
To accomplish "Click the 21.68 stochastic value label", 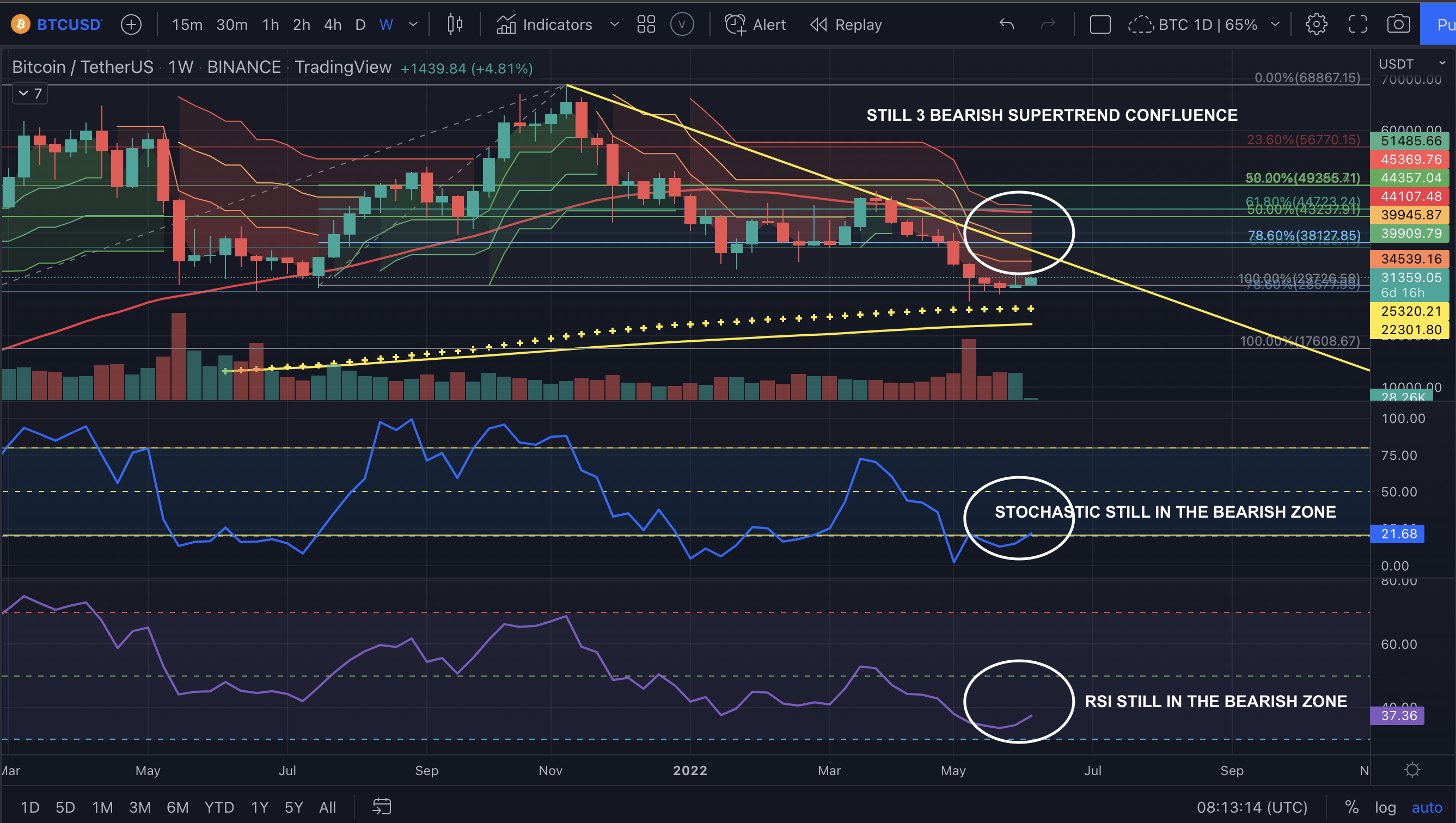I will (1397, 533).
